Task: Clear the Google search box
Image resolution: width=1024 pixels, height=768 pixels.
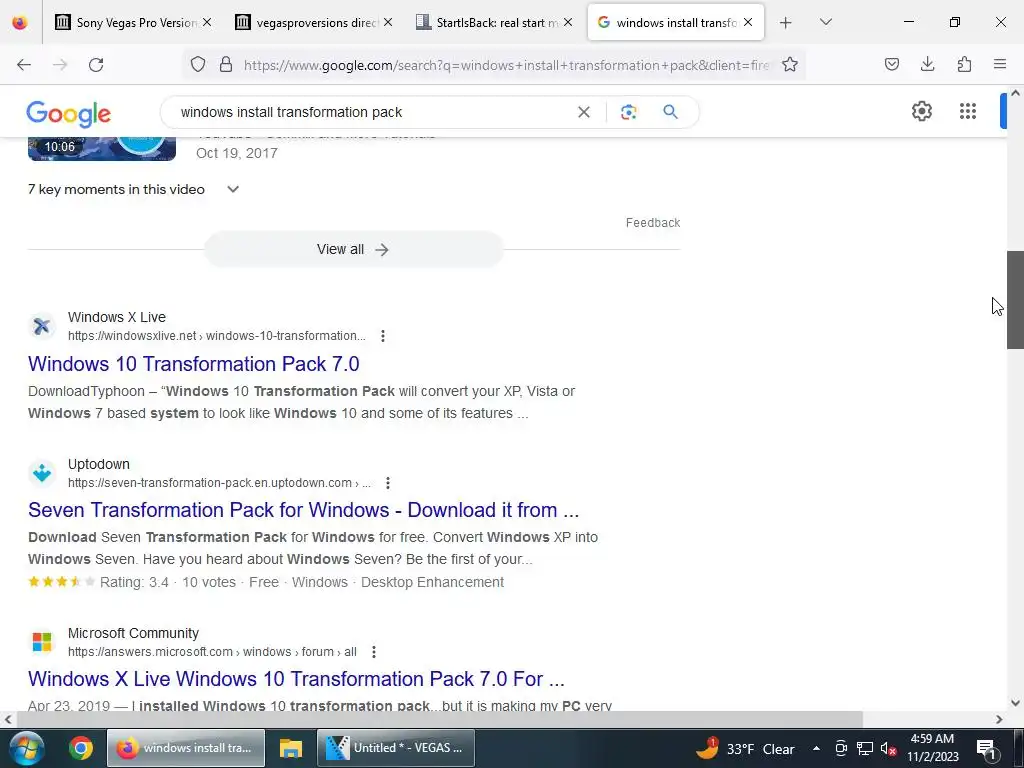Action: [584, 112]
